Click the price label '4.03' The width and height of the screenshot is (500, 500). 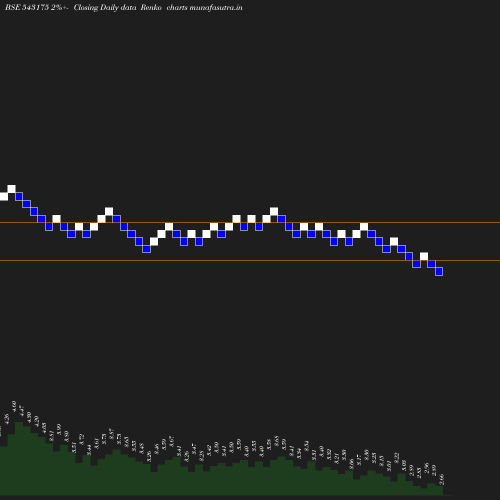pyautogui.click(x=44, y=428)
